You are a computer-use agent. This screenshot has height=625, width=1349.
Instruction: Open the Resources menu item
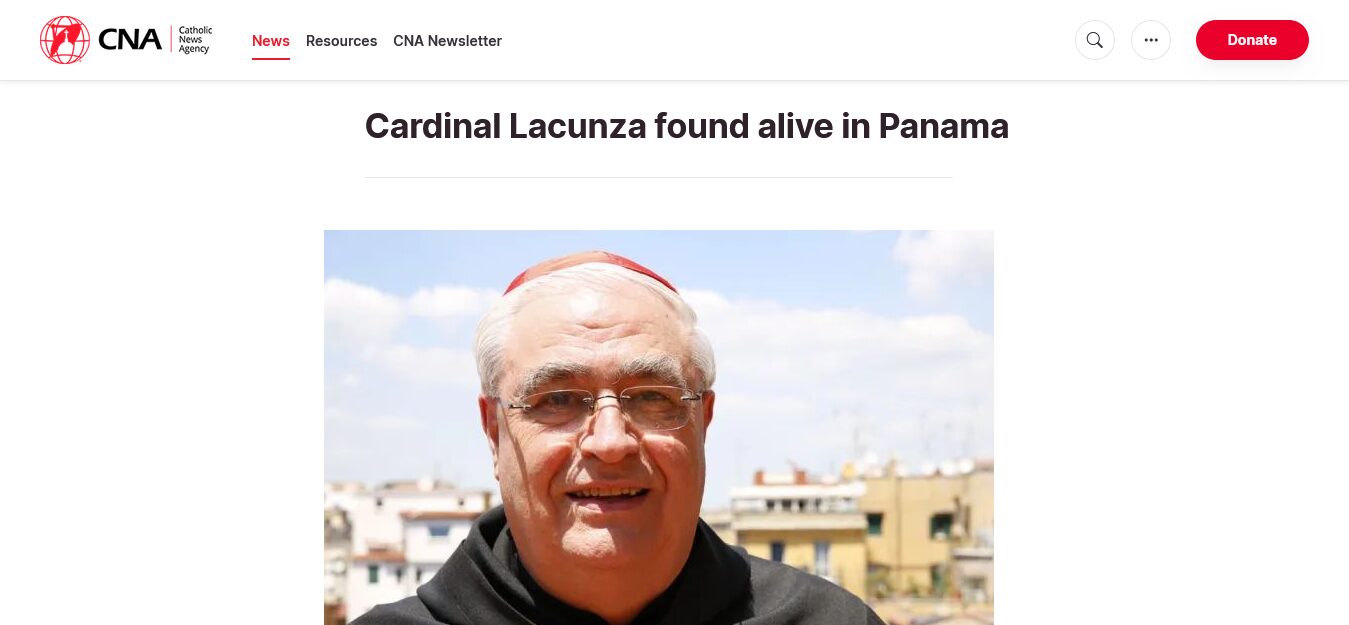click(x=341, y=41)
